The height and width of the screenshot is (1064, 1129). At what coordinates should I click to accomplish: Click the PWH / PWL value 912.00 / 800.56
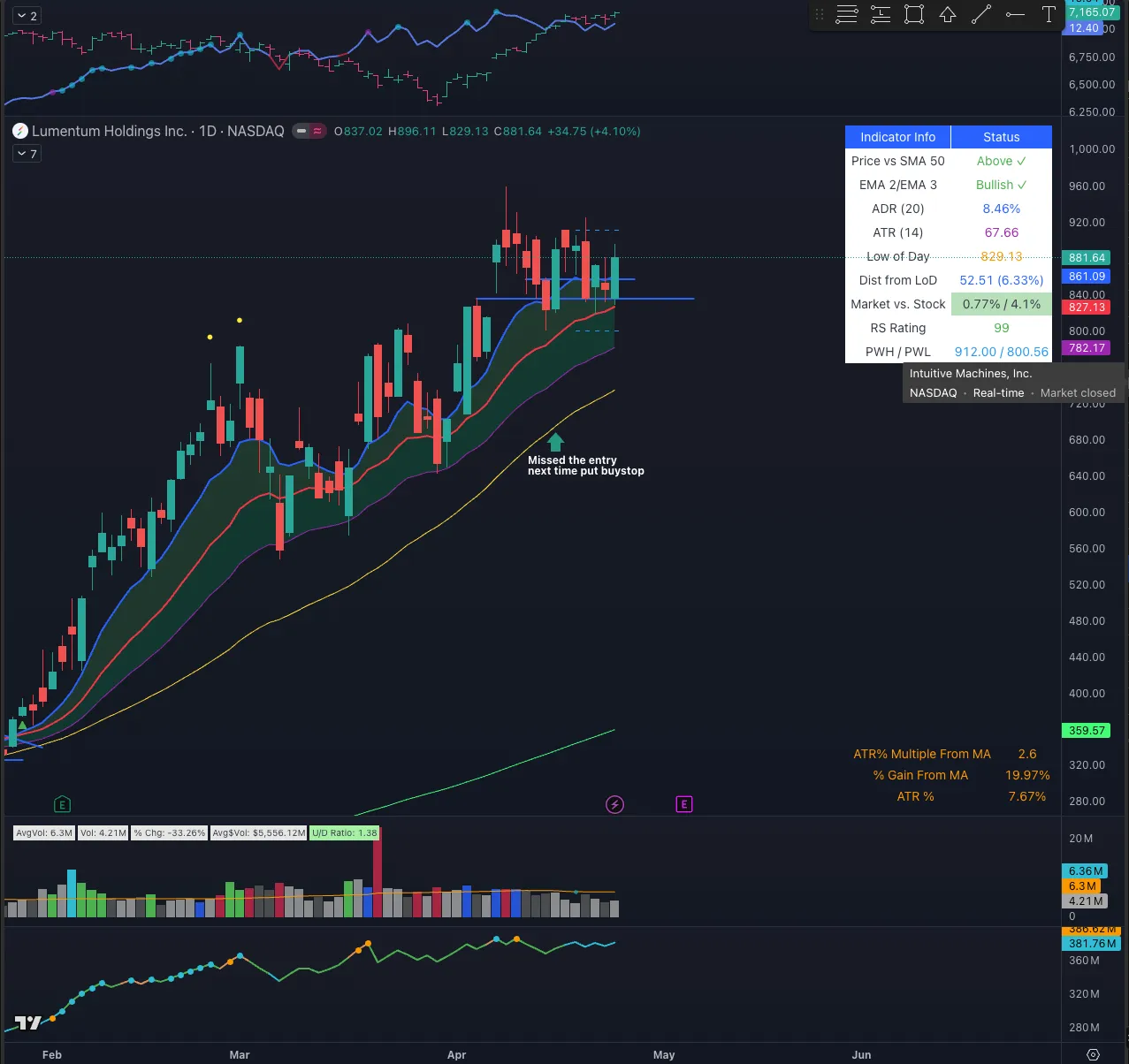[x=1002, y=352]
